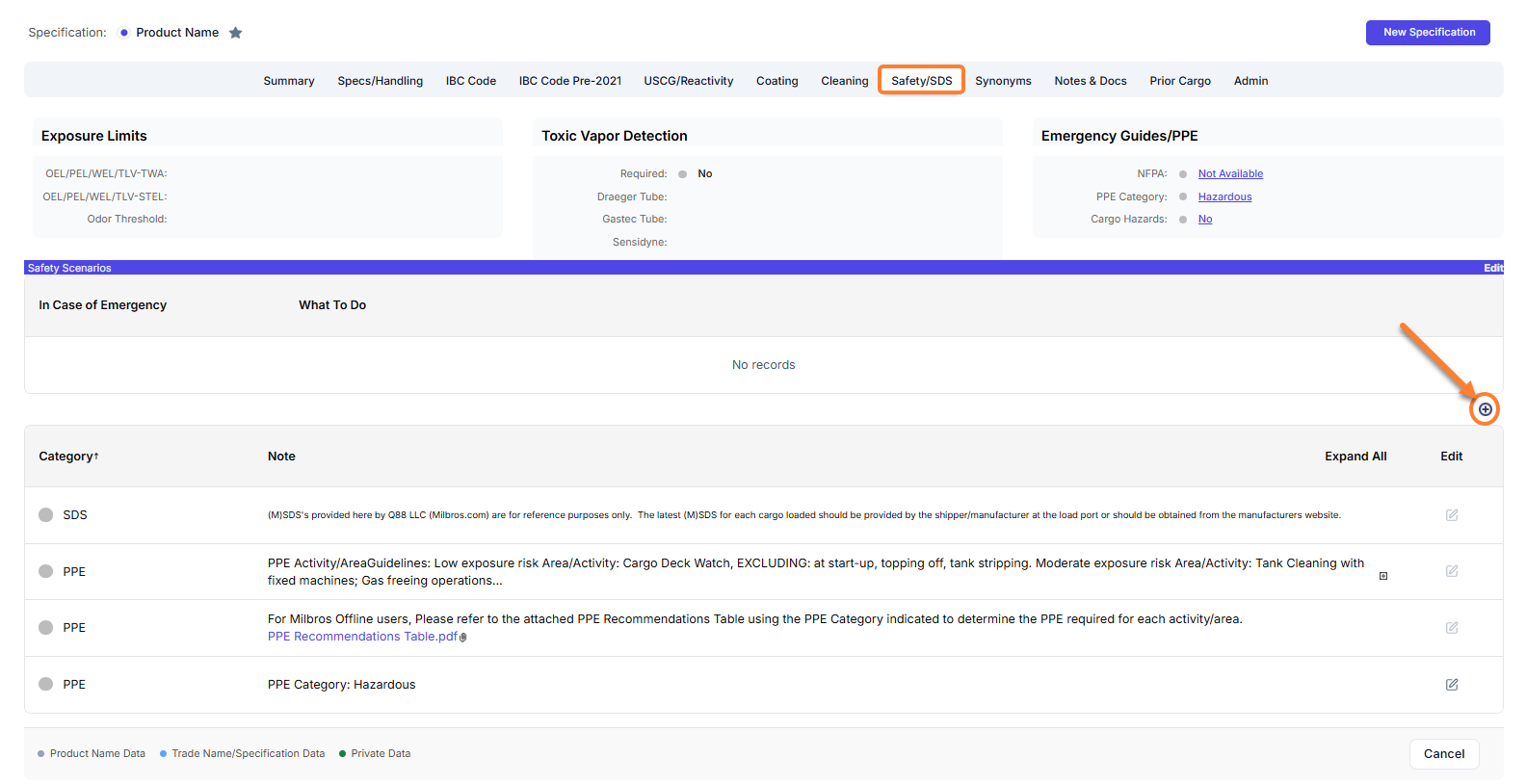
Task: Click the Product Name Data legend entry
Action: pyautogui.click(x=92, y=754)
